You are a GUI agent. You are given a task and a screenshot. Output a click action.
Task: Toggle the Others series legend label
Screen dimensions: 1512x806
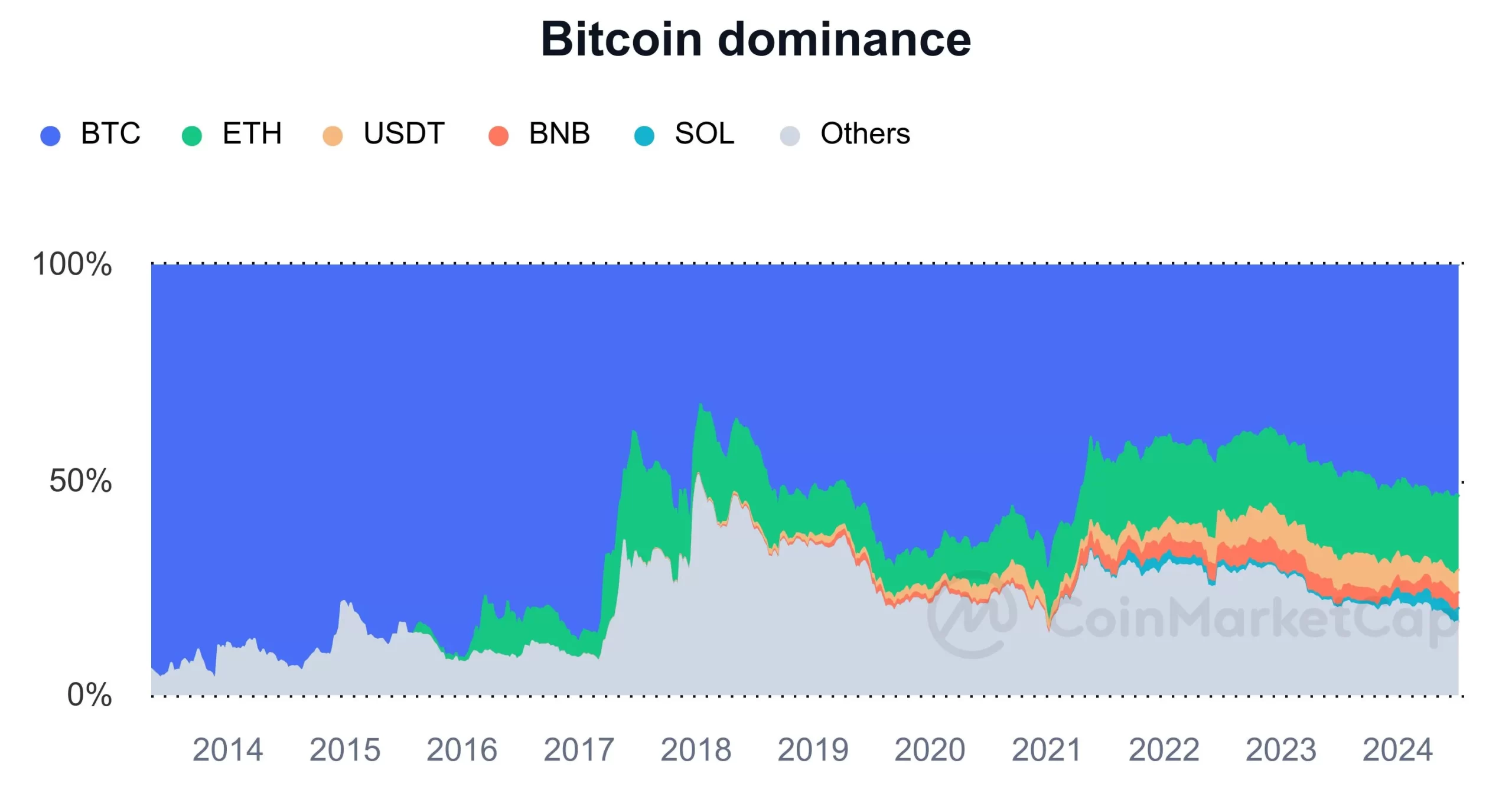point(865,133)
